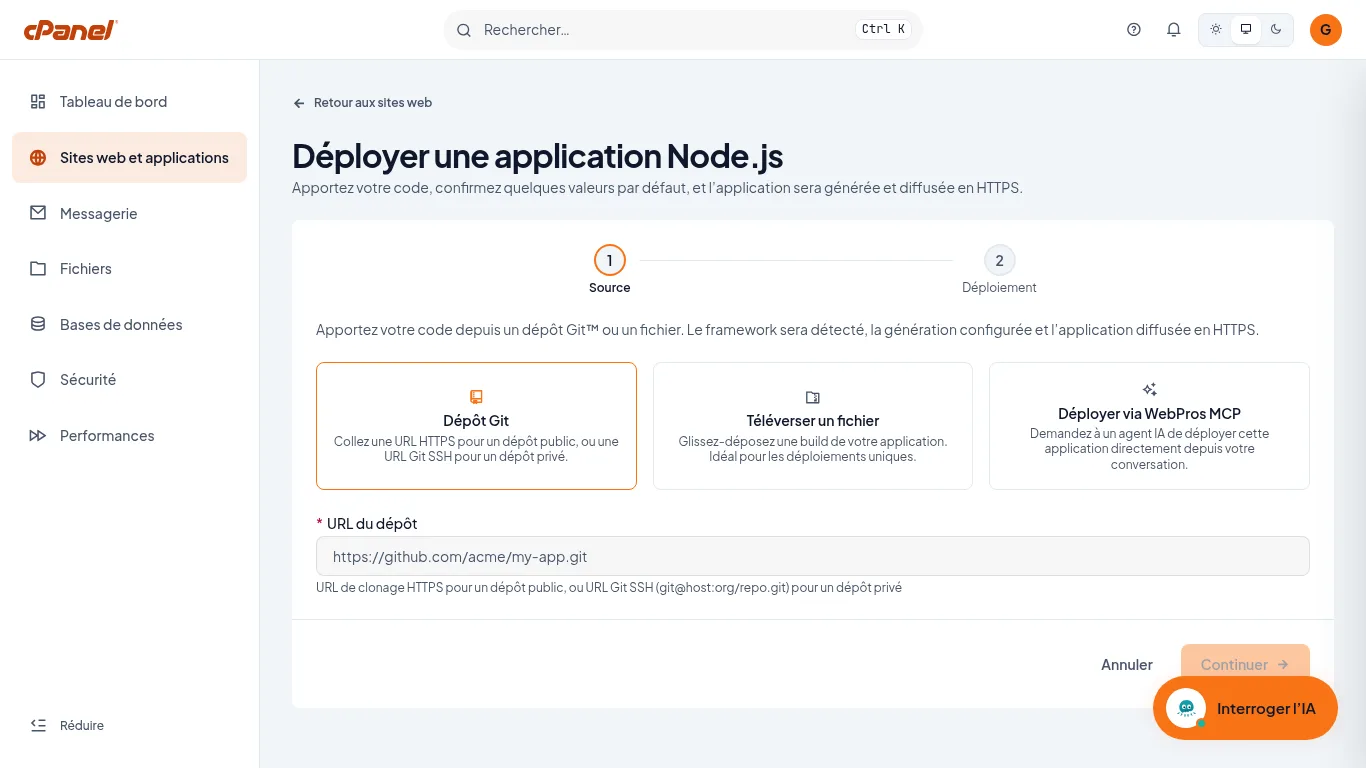This screenshot has height=768, width=1366.
Task: Click the shield Sécurité icon
Action: 38,380
